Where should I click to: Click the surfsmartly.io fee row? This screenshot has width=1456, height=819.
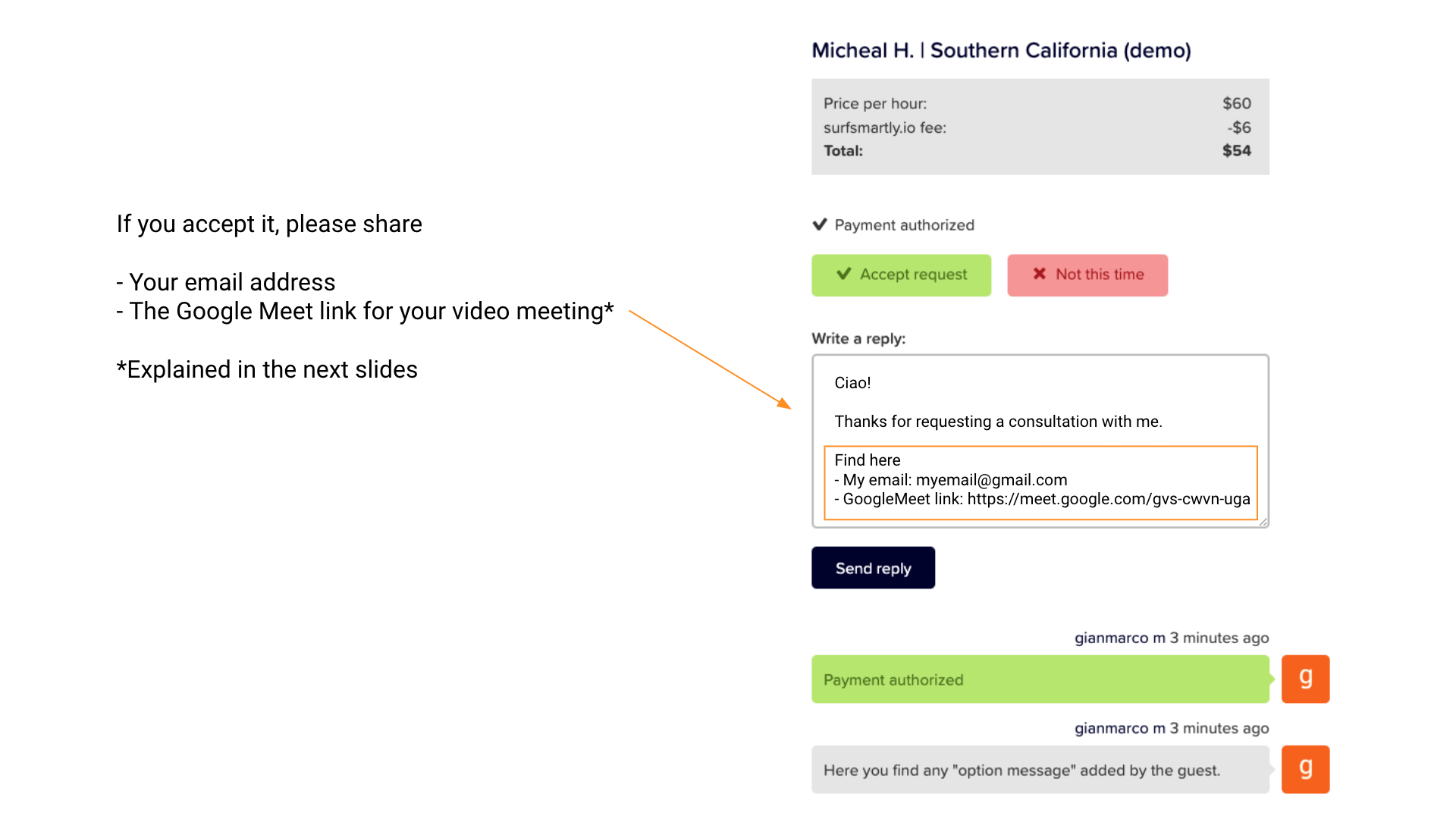(1039, 127)
